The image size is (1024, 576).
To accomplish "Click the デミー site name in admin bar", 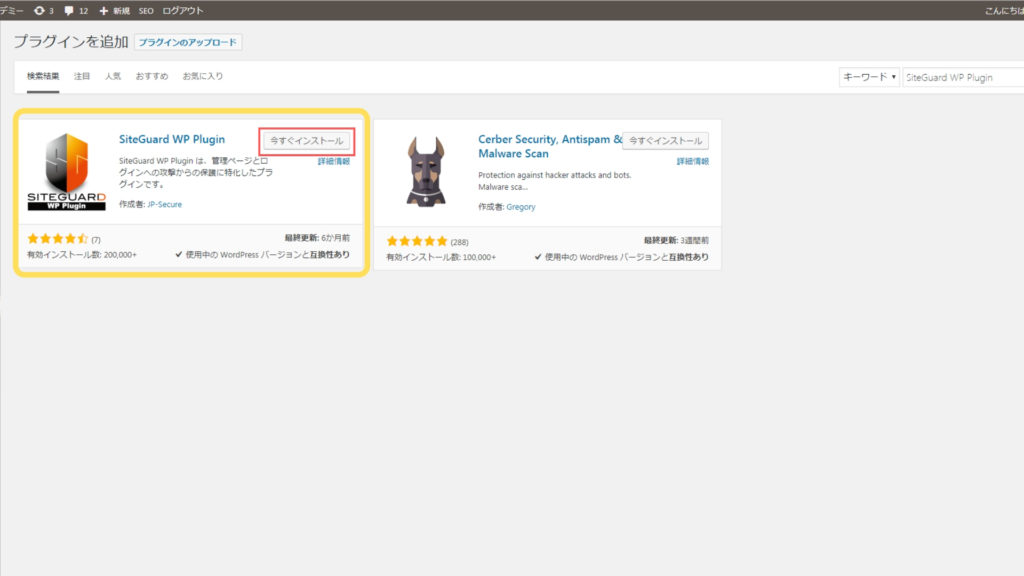I will click(x=12, y=10).
